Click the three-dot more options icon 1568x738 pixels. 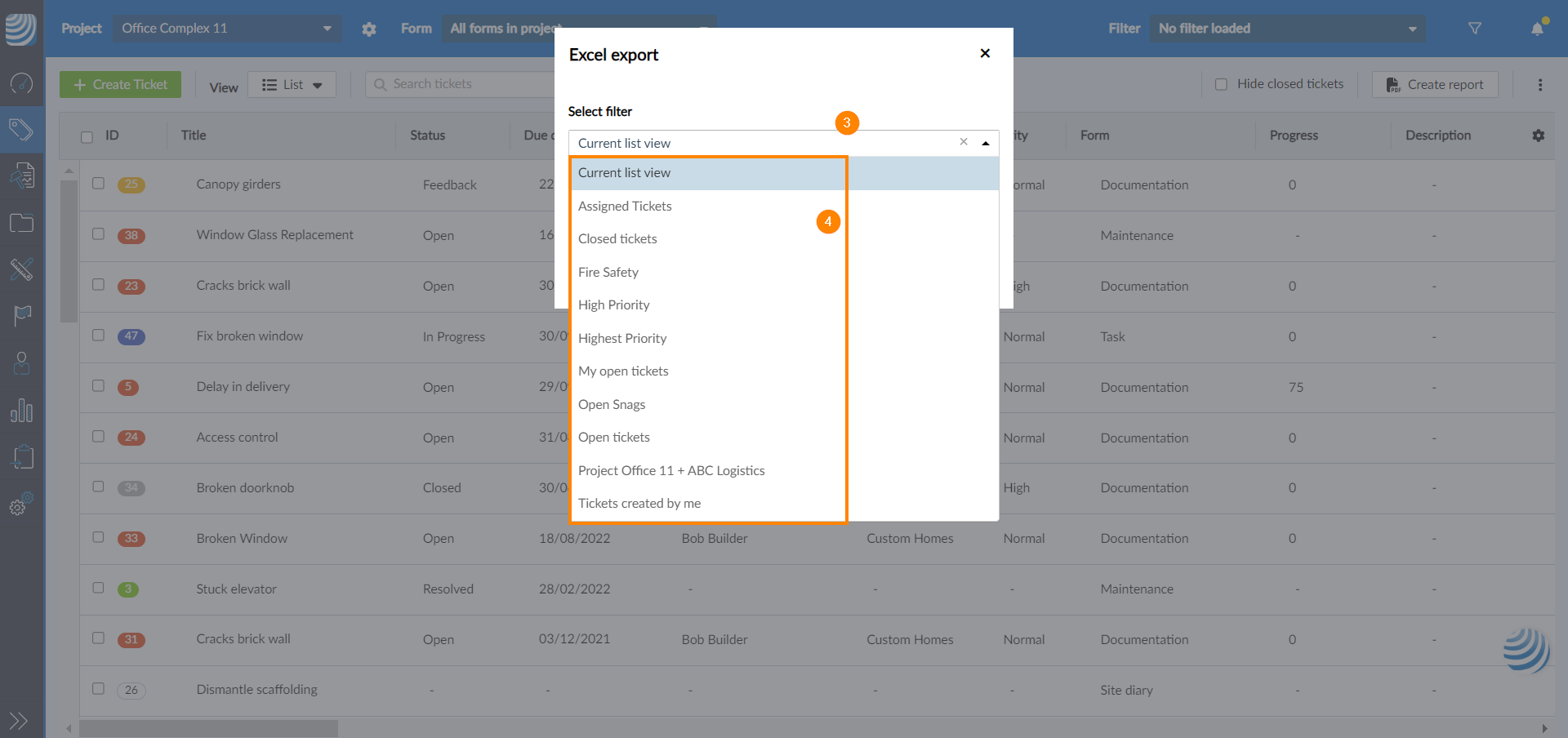pos(1540,85)
